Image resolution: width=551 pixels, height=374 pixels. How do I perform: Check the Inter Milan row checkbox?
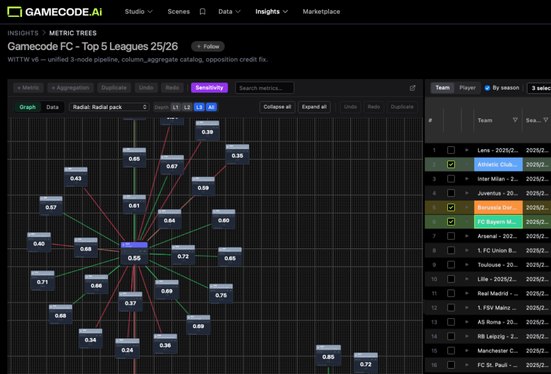[451, 179]
